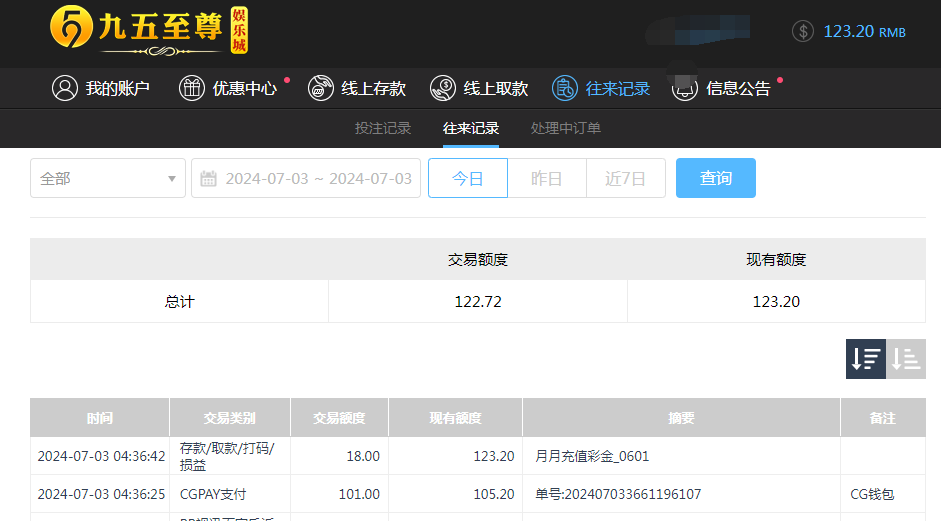Image resolution: width=941 pixels, height=521 pixels.
Task: Click the 线上存款 deposit icon
Action: click(321, 88)
